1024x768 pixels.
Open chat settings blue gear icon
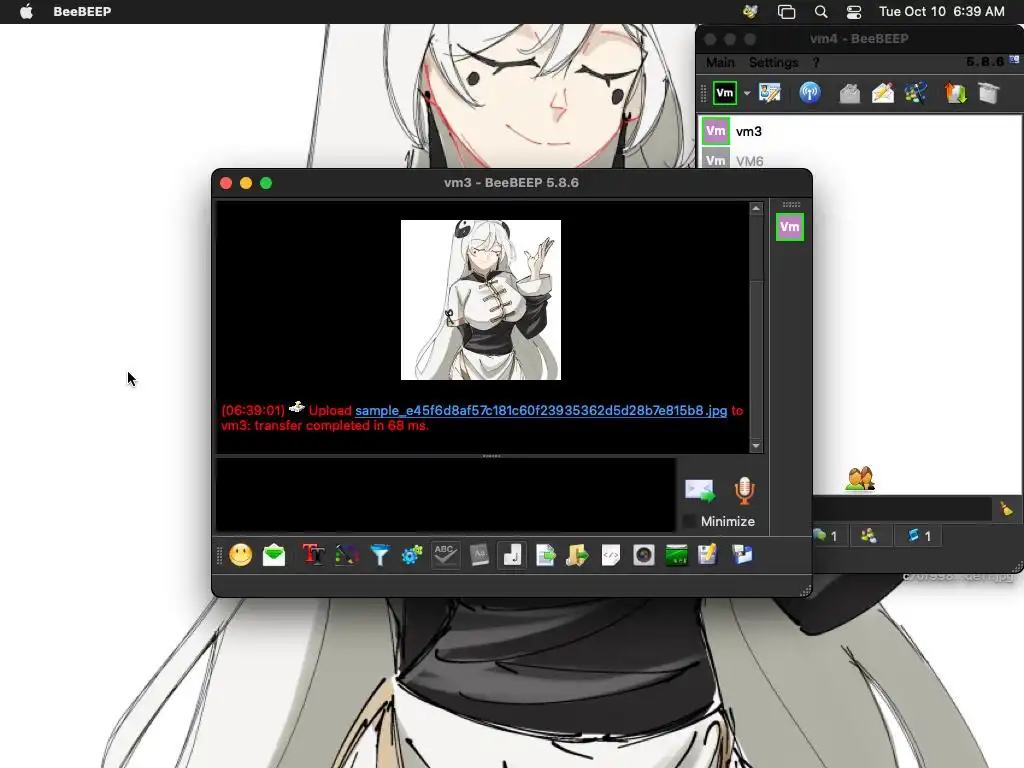(412, 555)
